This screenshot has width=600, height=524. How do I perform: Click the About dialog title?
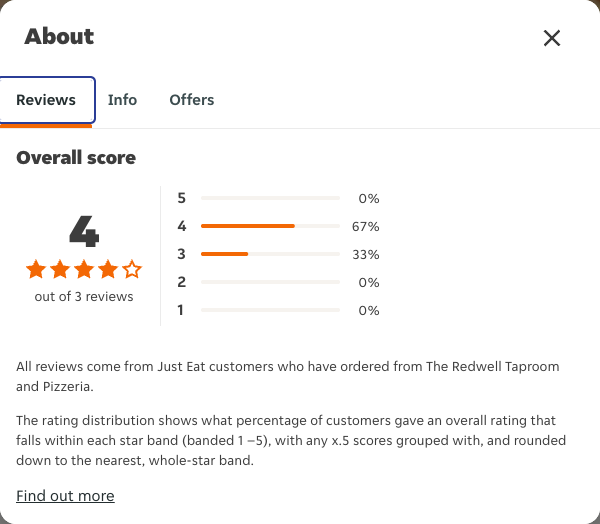click(59, 37)
